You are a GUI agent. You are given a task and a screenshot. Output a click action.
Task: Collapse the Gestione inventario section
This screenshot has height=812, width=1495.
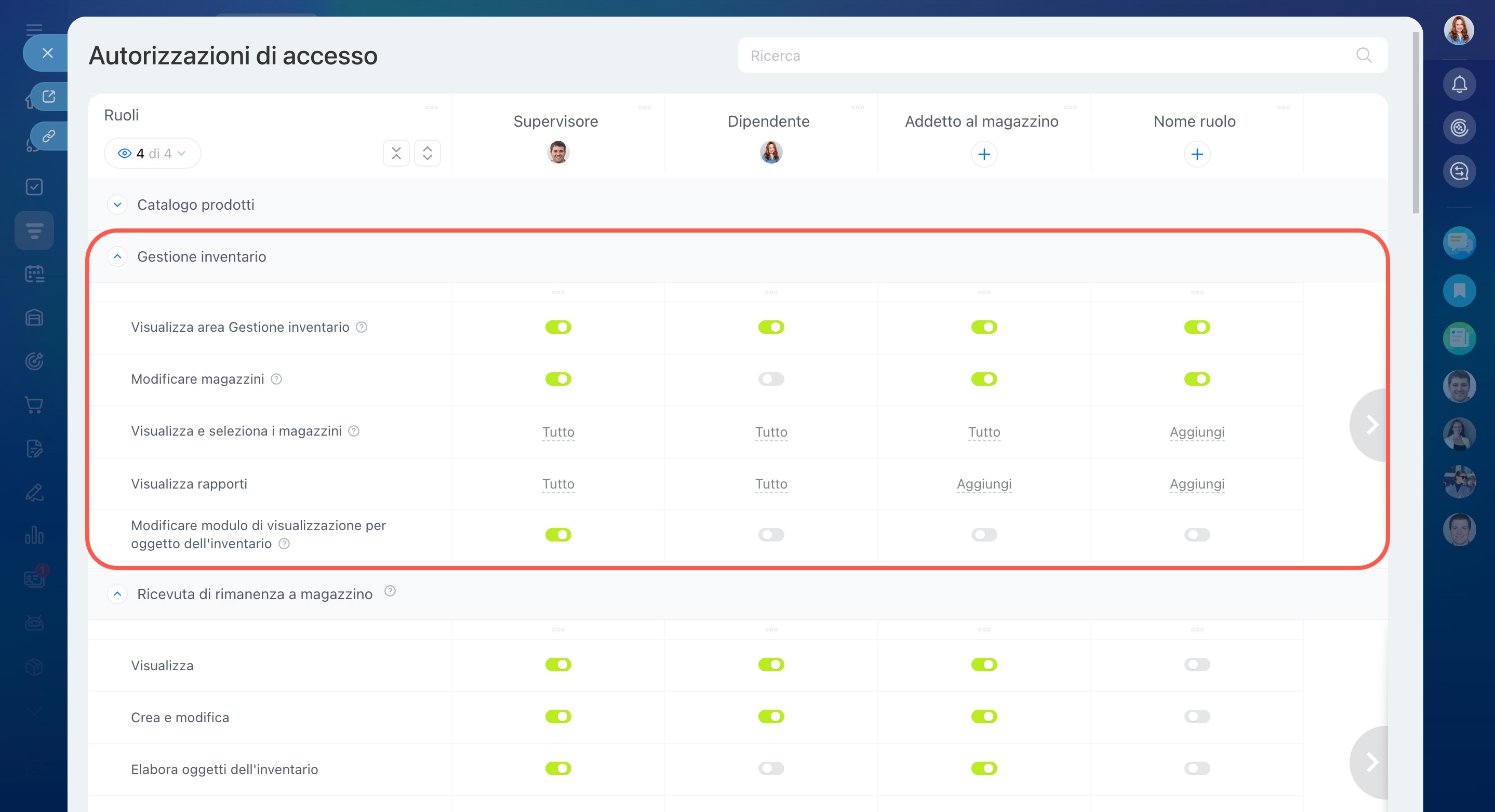pos(117,256)
